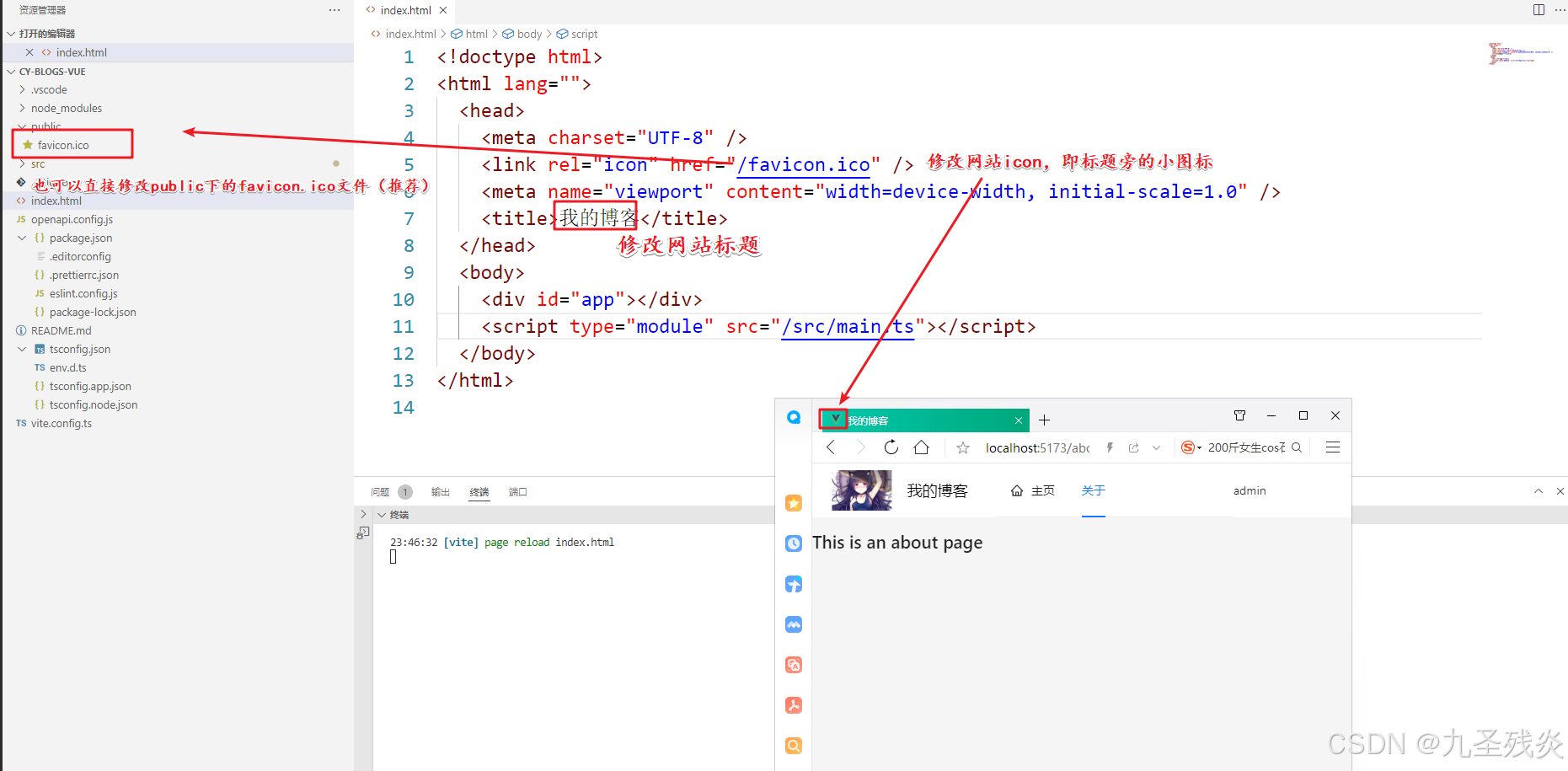Click the localhost:5173 address field
This screenshot has width=1568, height=771.
[1038, 448]
